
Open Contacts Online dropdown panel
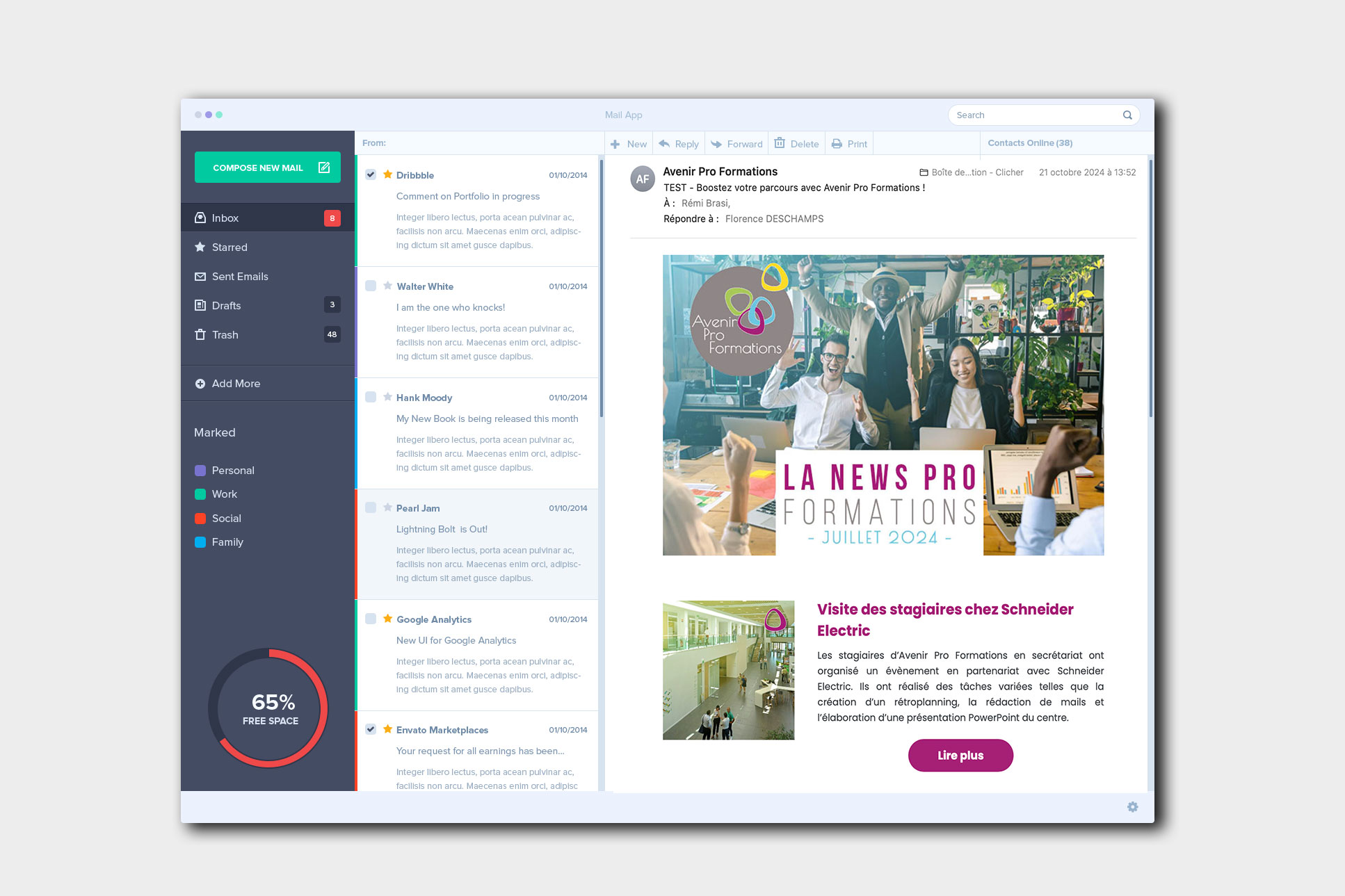(1029, 143)
